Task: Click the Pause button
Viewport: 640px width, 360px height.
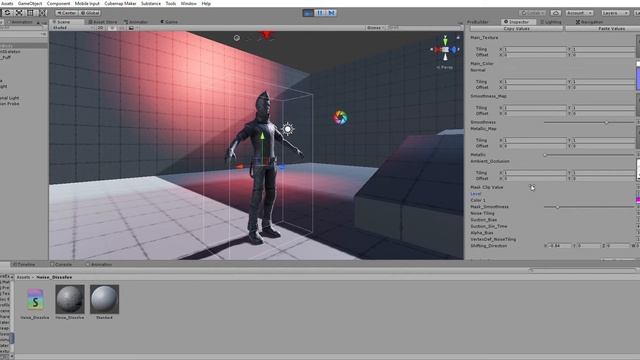Action: tap(320, 13)
